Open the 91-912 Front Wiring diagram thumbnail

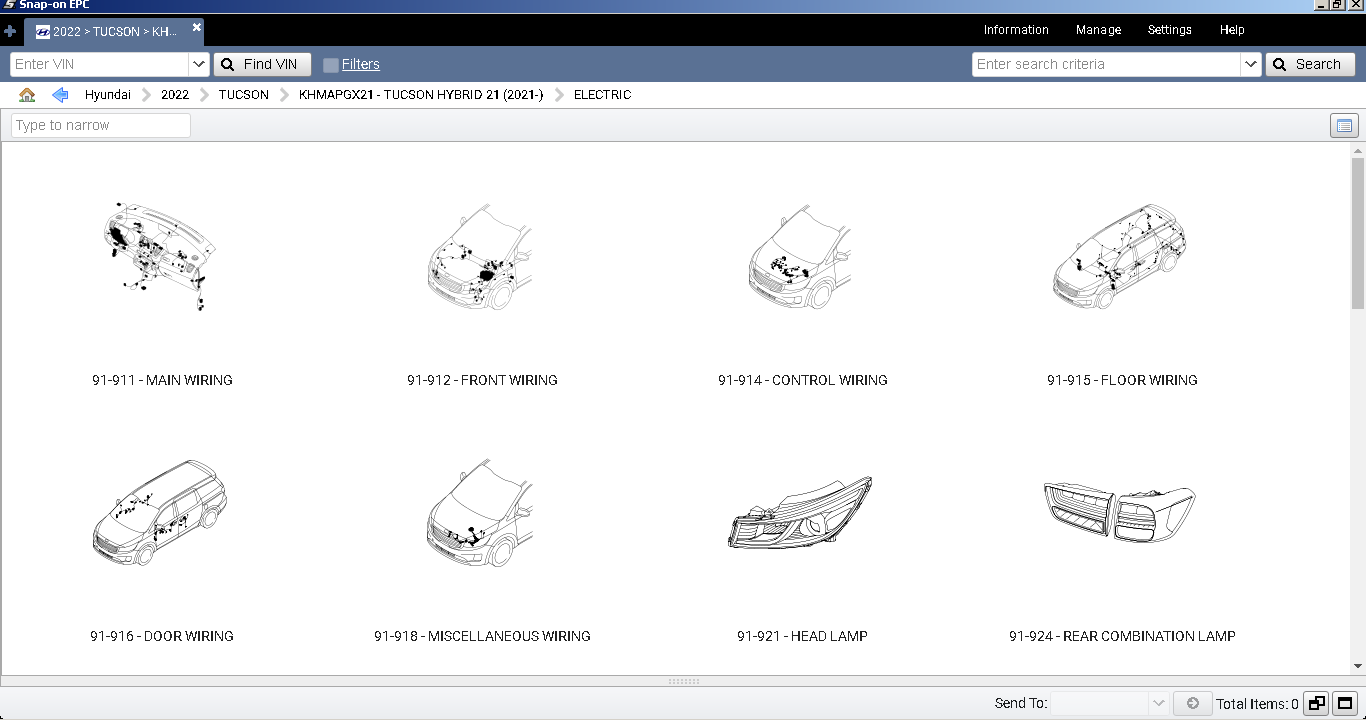pyautogui.click(x=481, y=255)
